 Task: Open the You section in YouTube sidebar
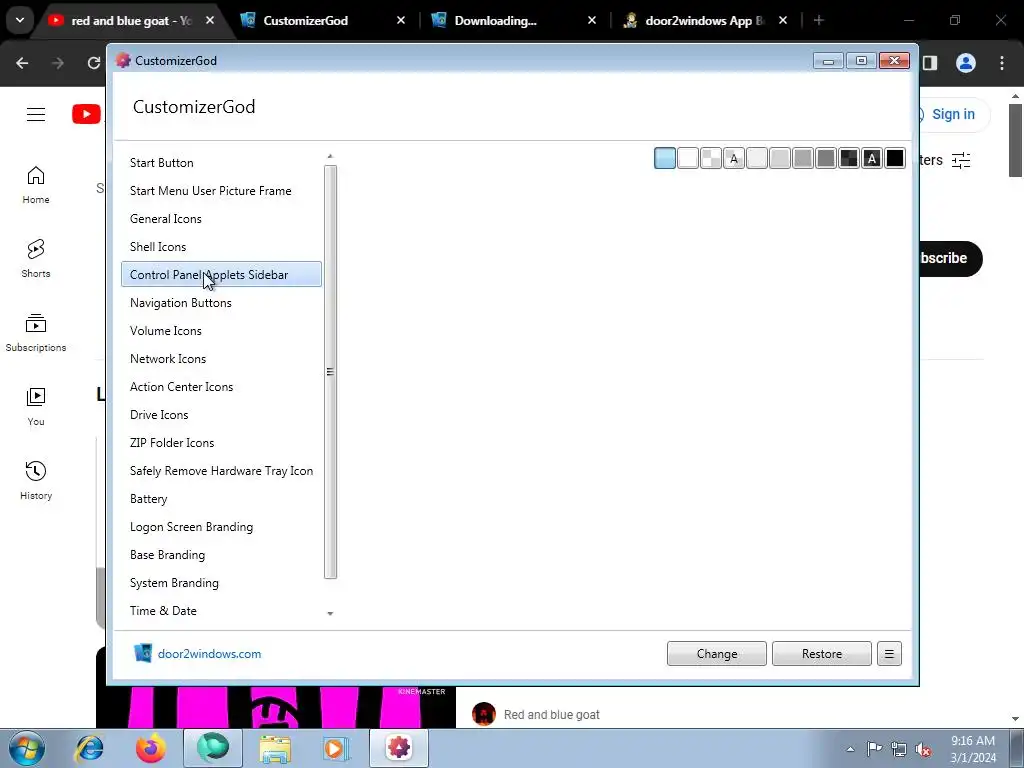coord(36,407)
